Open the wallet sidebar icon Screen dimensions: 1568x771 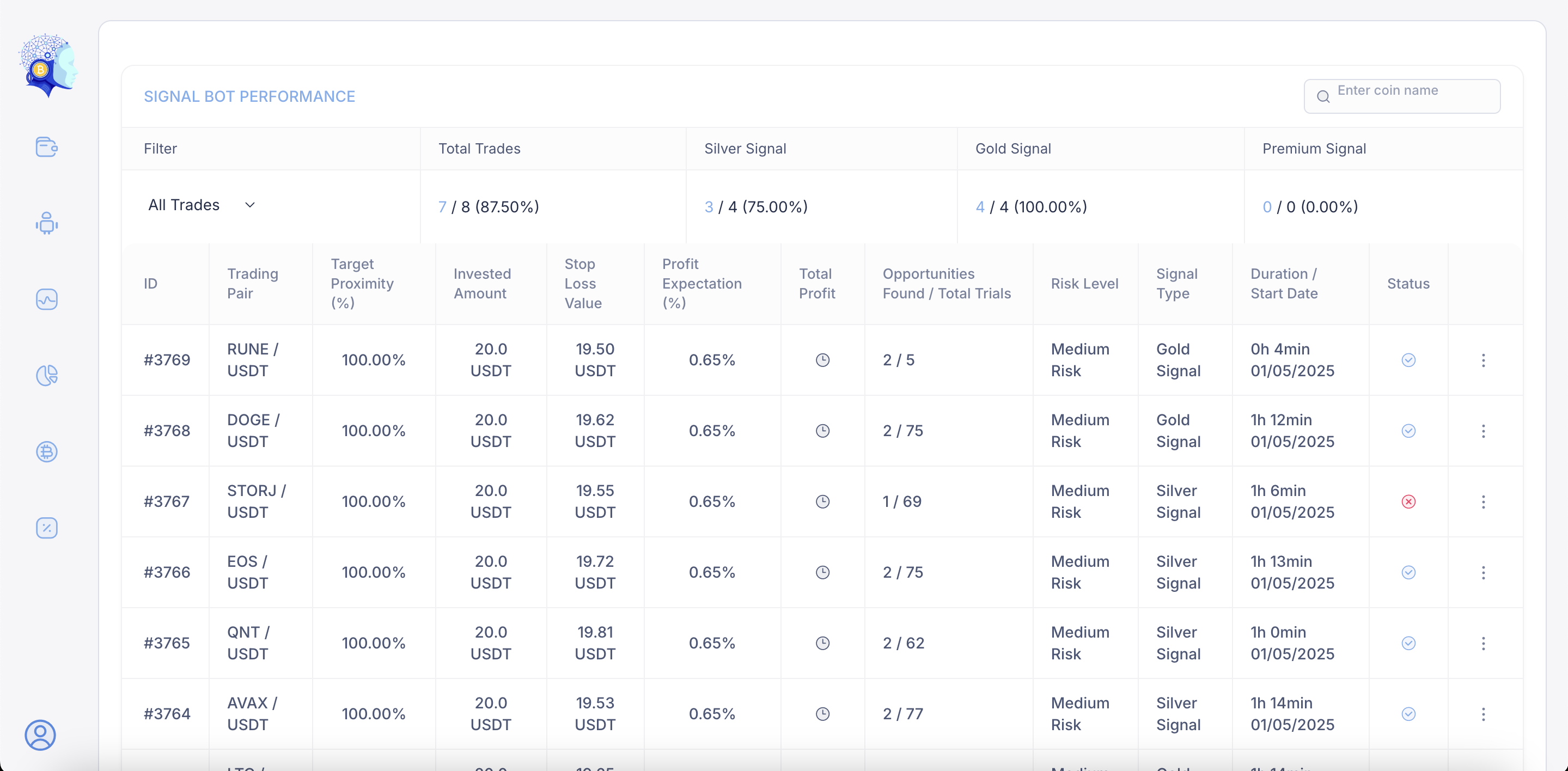pos(47,147)
